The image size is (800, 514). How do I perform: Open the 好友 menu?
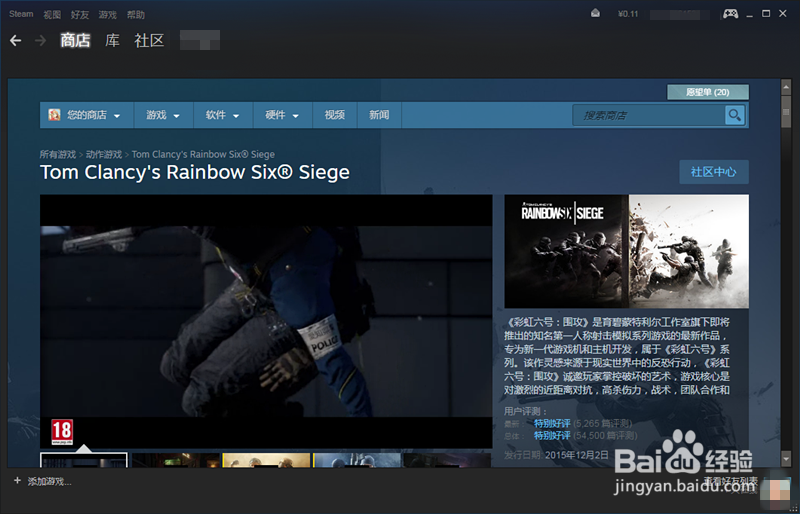click(x=80, y=15)
